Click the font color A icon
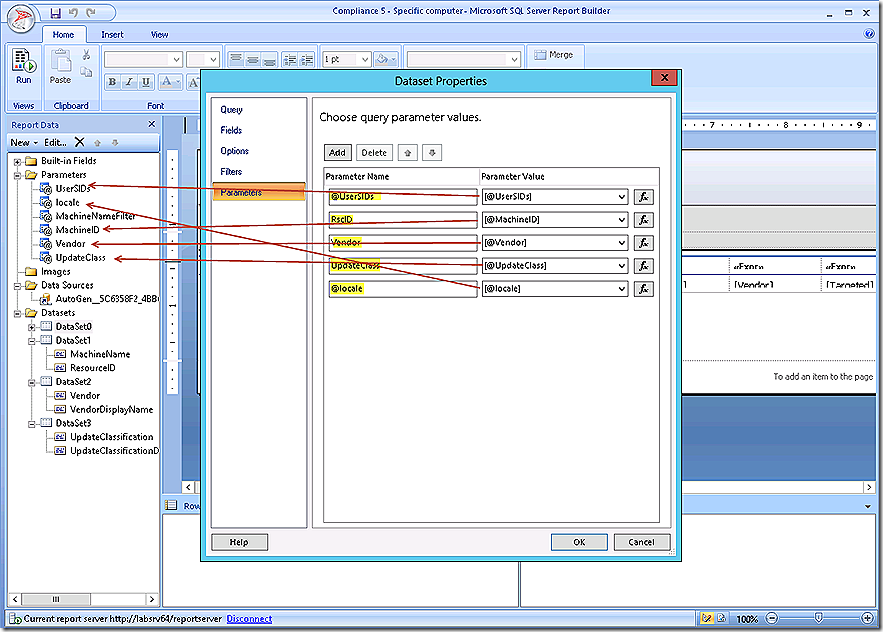Image resolution: width=883 pixels, height=632 pixels. (x=166, y=82)
